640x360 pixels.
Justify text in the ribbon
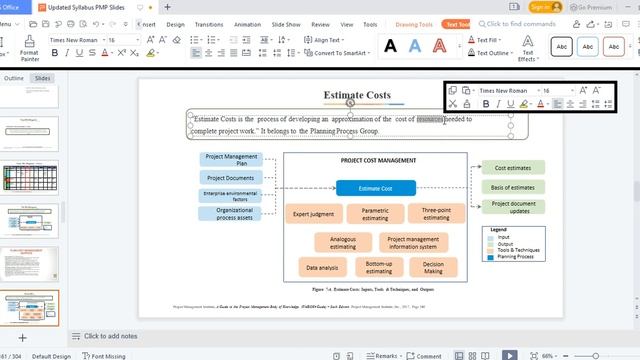pyautogui.click(x=233, y=53)
